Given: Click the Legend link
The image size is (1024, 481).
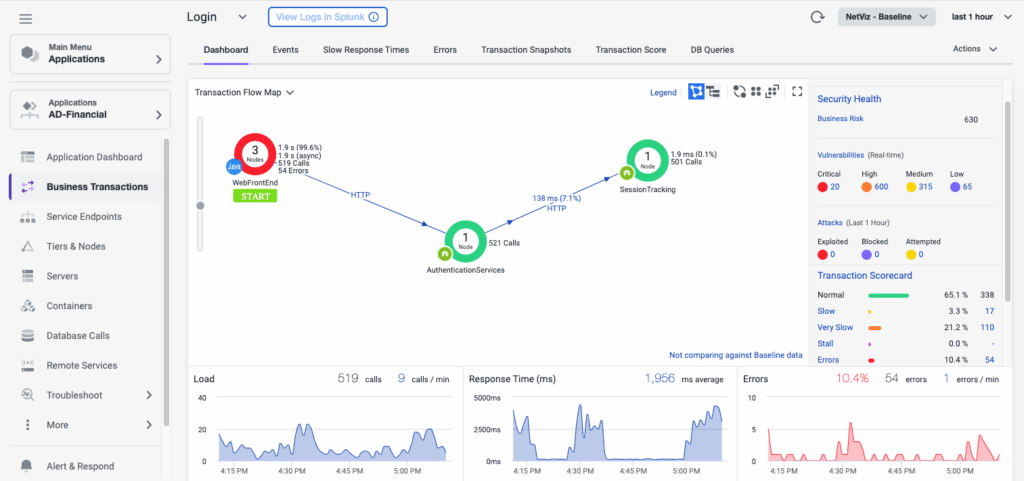Looking at the screenshot, I should pyautogui.click(x=663, y=93).
